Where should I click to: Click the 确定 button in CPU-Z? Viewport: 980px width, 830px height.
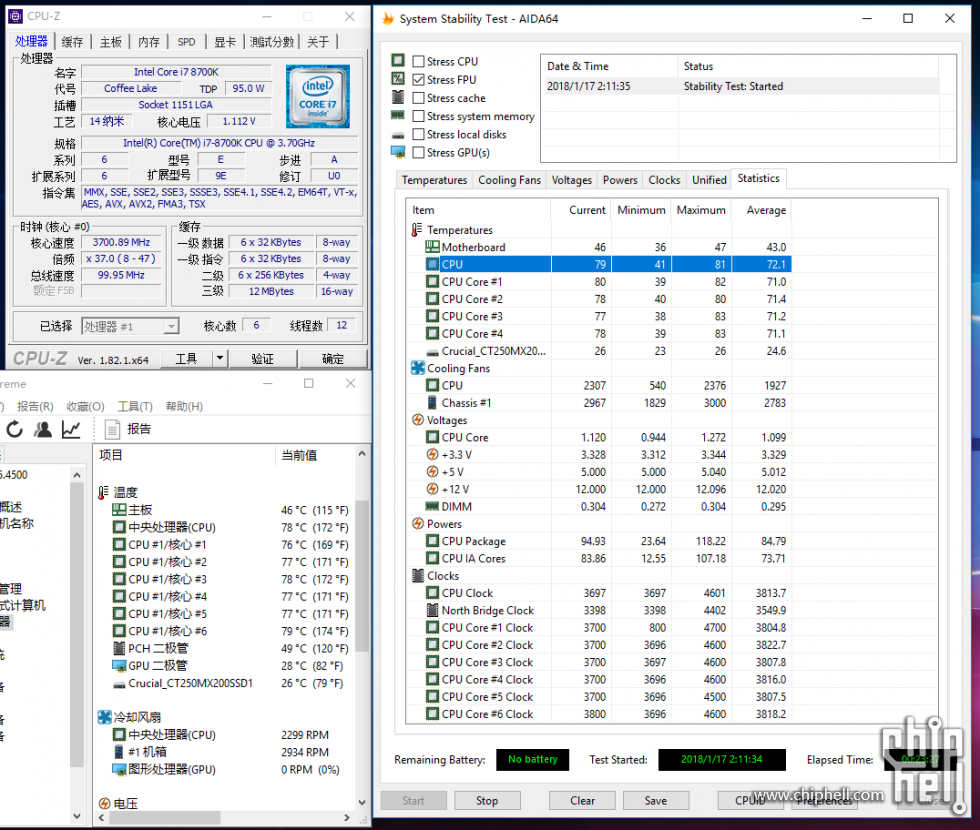pyautogui.click(x=332, y=359)
